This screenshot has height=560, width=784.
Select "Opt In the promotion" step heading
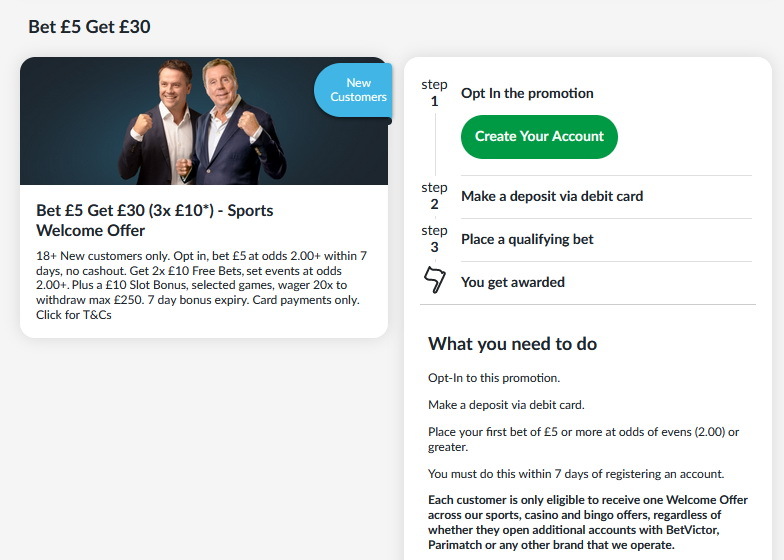tap(527, 93)
